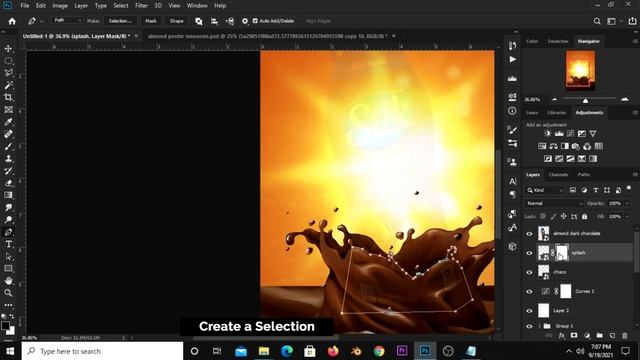Select the Gradient tool
The image size is (640, 360).
(x=8, y=195)
